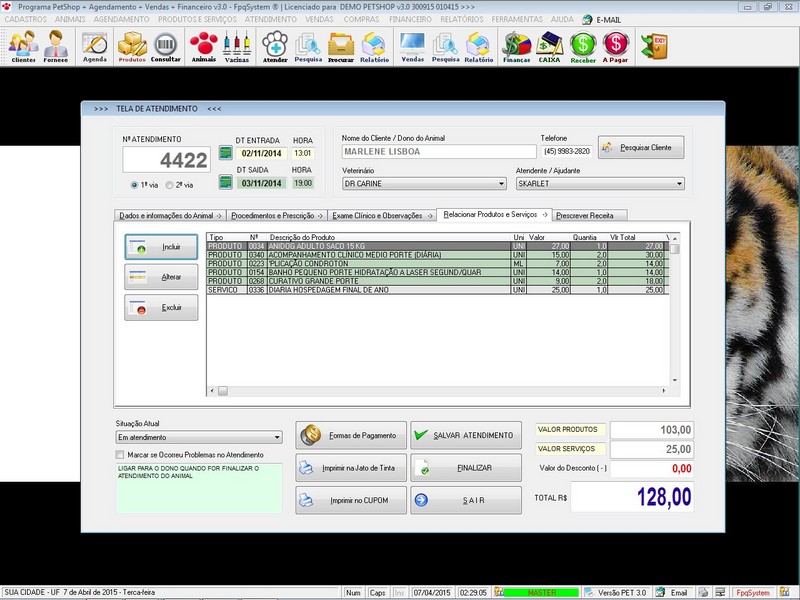Open the Situação Atual dropdown

pyautogui.click(x=277, y=437)
